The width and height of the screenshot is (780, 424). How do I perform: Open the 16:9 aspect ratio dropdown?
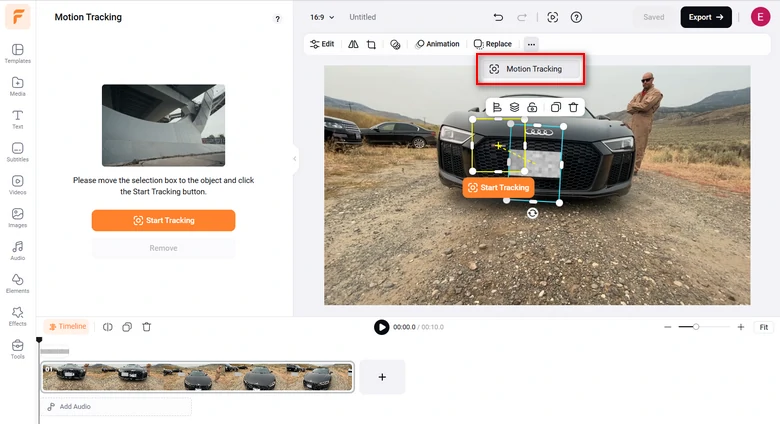(x=322, y=17)
